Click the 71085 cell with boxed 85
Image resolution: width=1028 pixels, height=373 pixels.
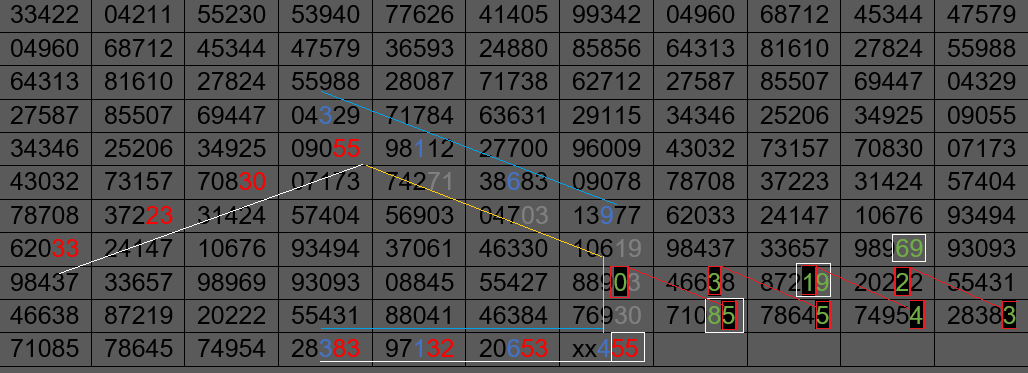coord(700,316)
